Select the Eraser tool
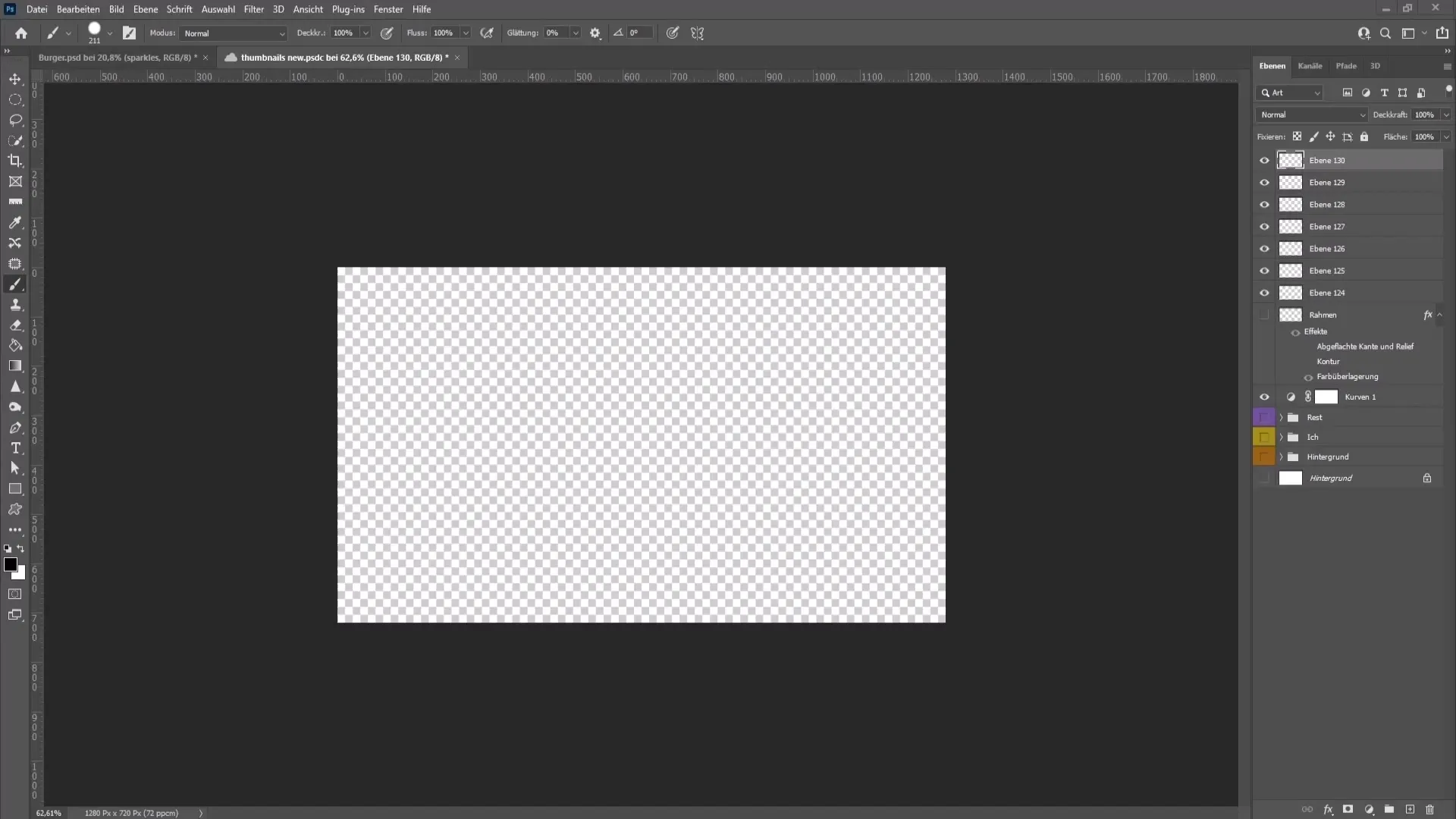Viewport: 1456px width, 819px height. pos(14,325)
